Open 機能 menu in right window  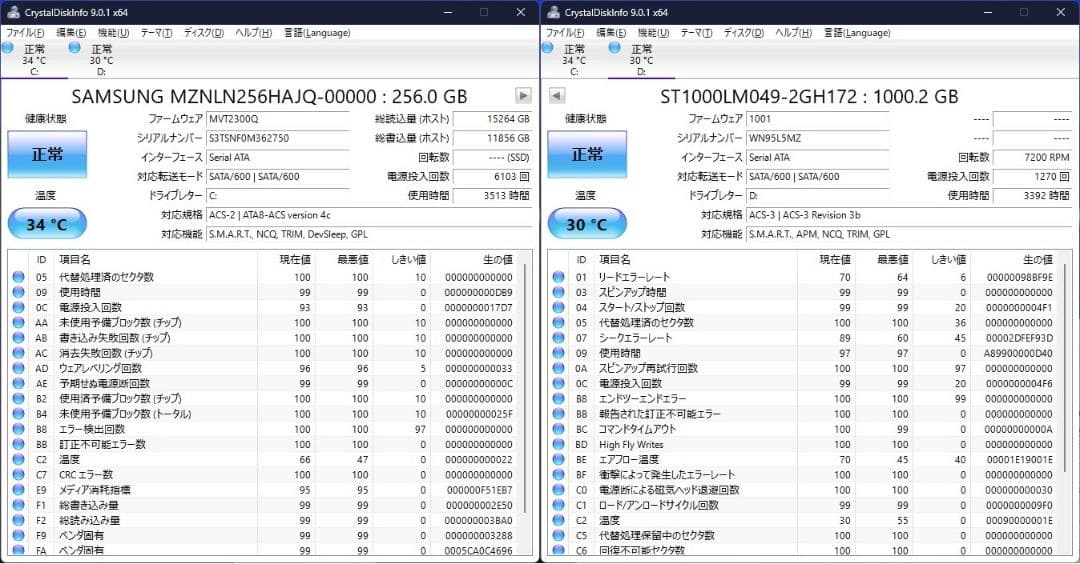[x=653, y=33]
